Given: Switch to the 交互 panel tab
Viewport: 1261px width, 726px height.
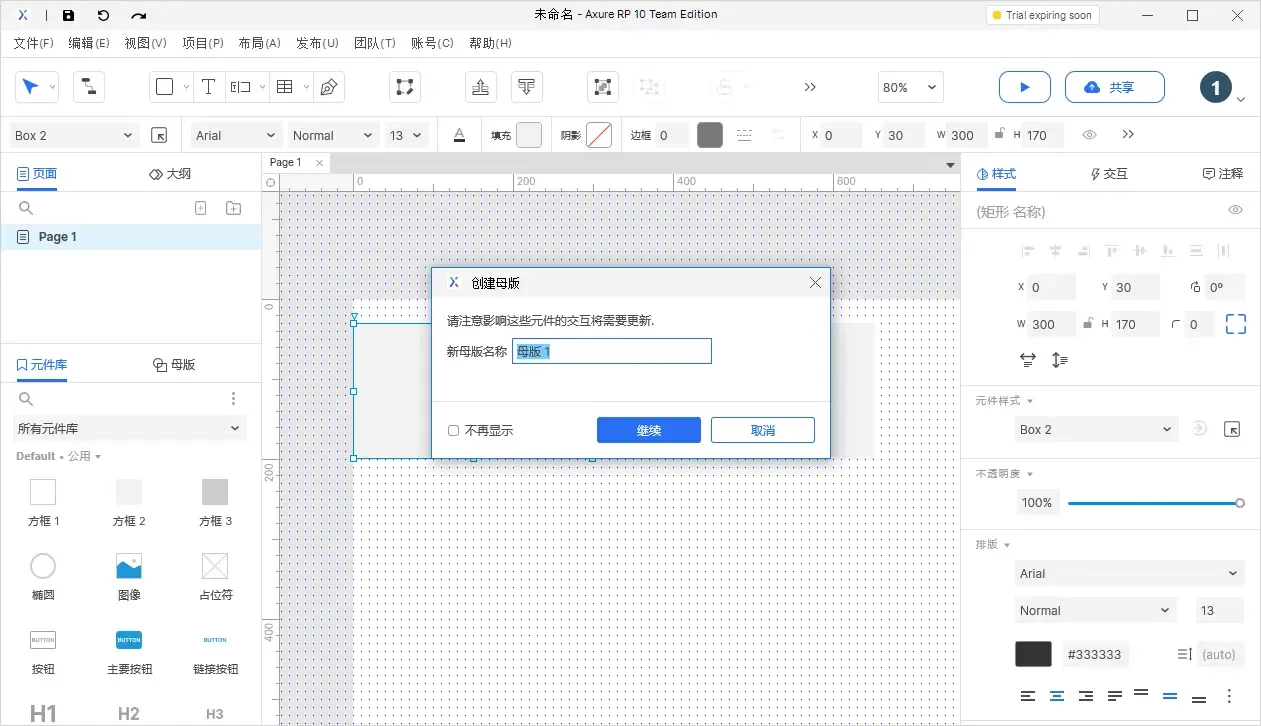Looking at the screenshot, I should coord(1108,172).
